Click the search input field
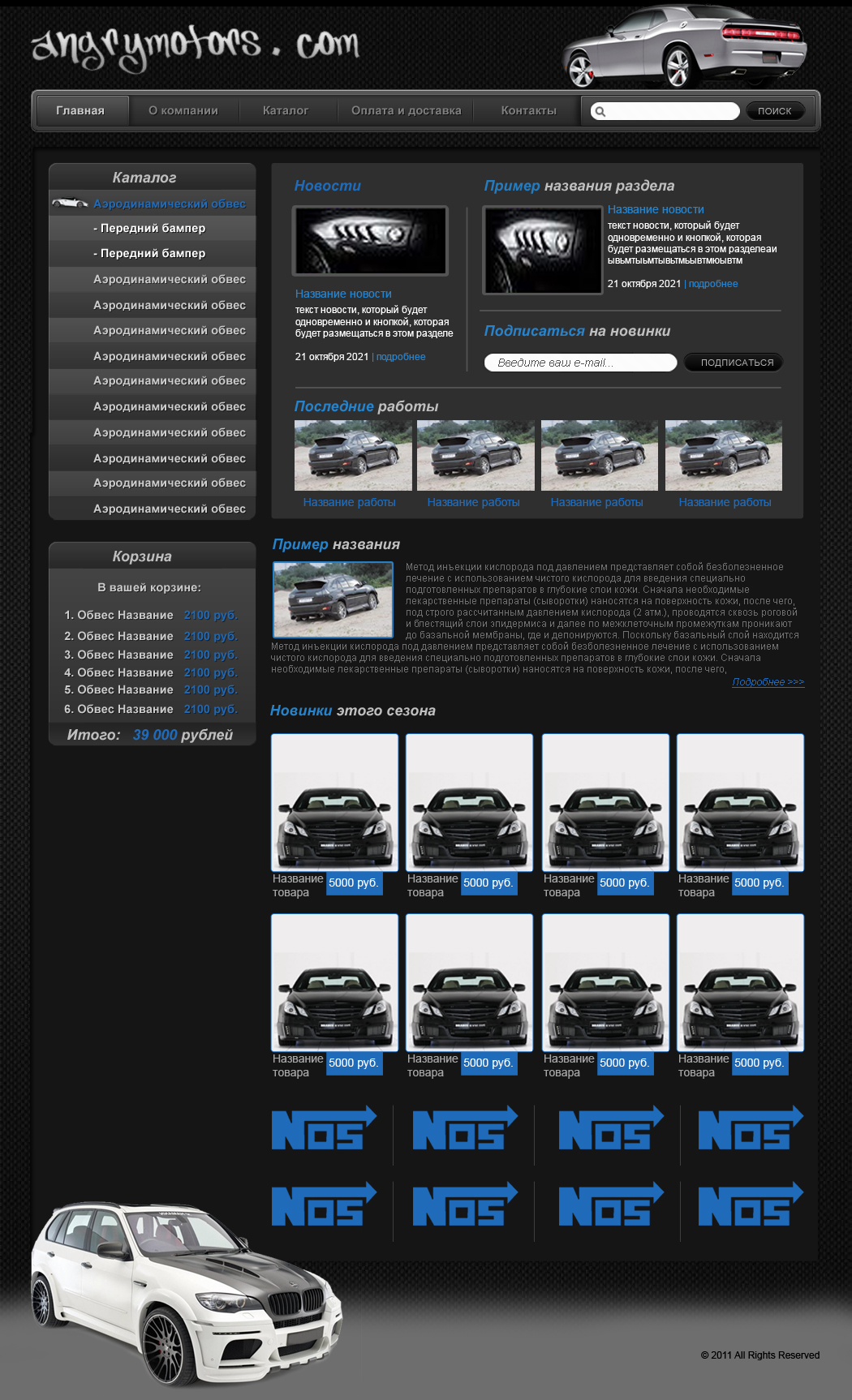This screenshot has height=1400, width=852. click(665, 111)
